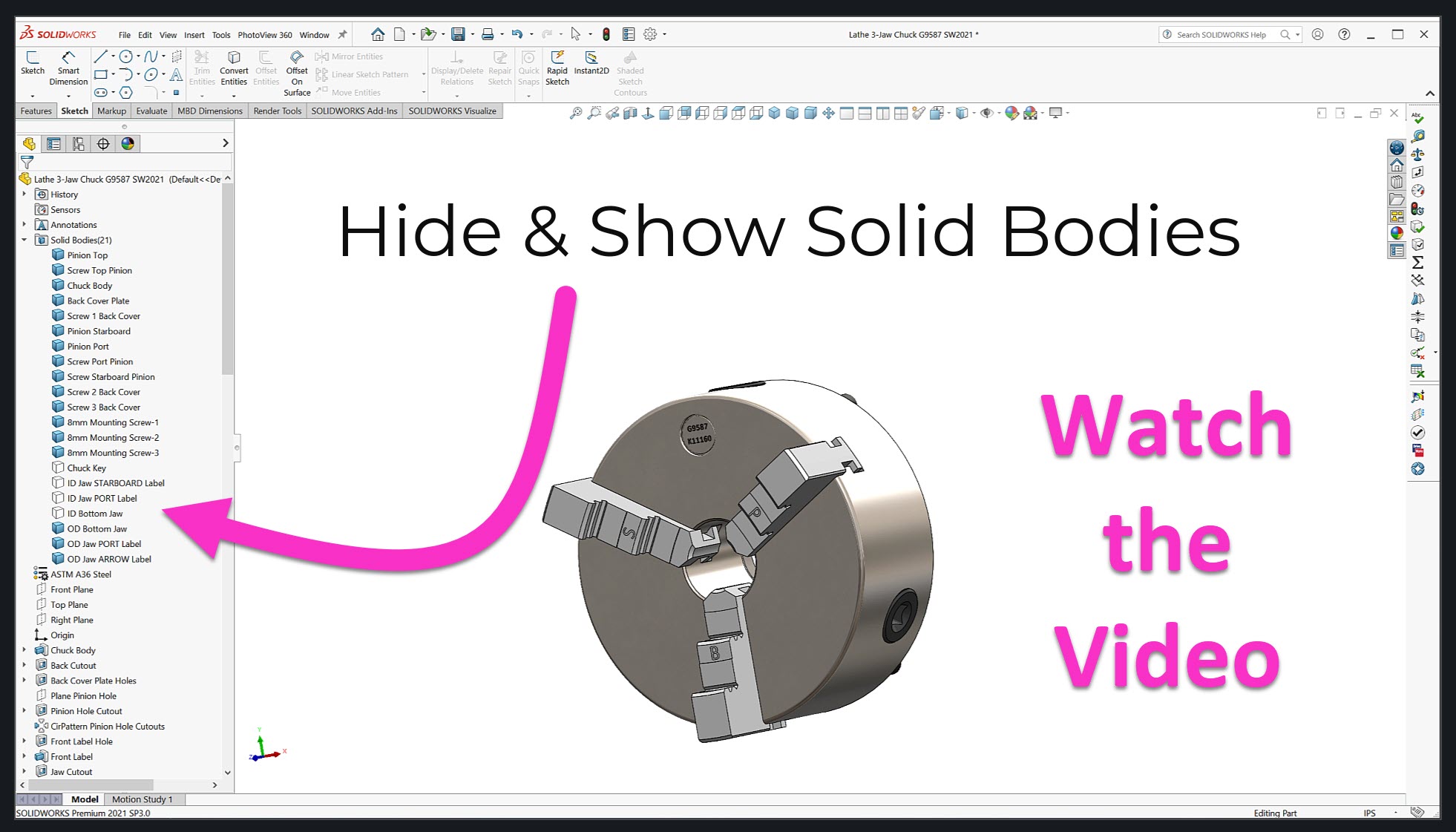Click Section View icon in view toolbar
Image resolution: width=1456 pixels, height=832 pixels.
pyautogui.click(x=630, y=113)
